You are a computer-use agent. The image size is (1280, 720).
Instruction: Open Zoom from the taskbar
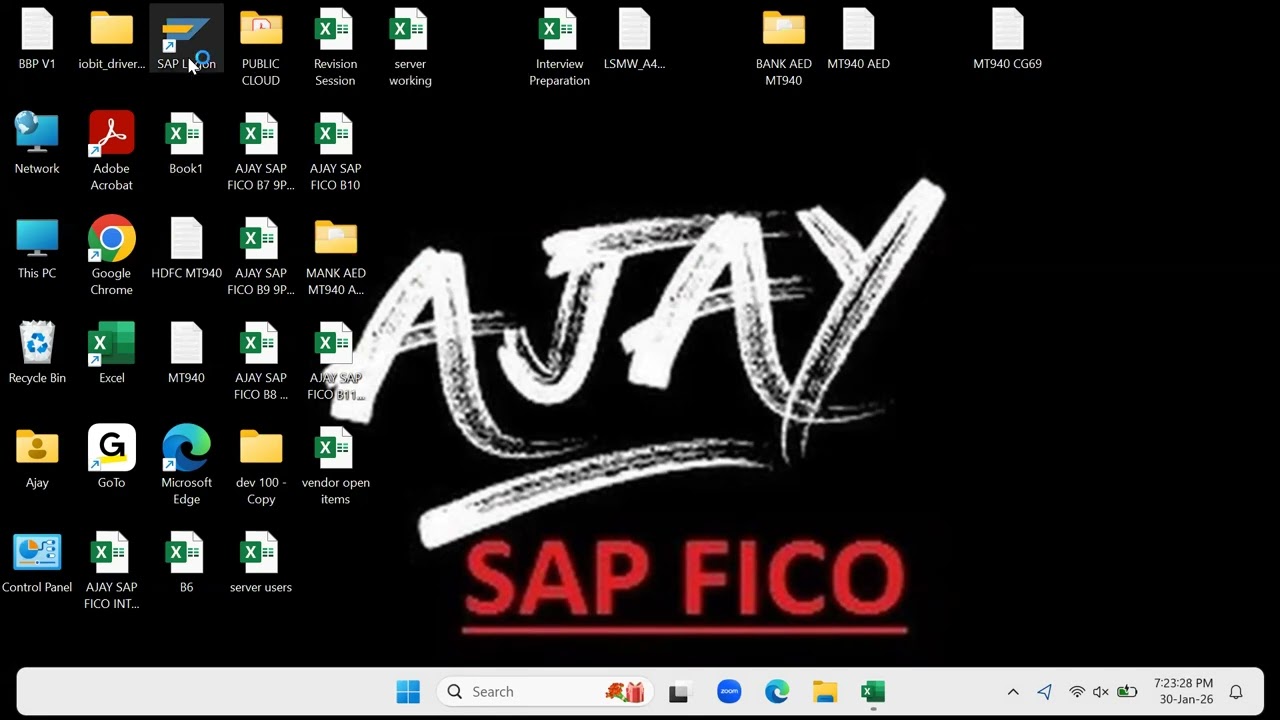point(729,692)
